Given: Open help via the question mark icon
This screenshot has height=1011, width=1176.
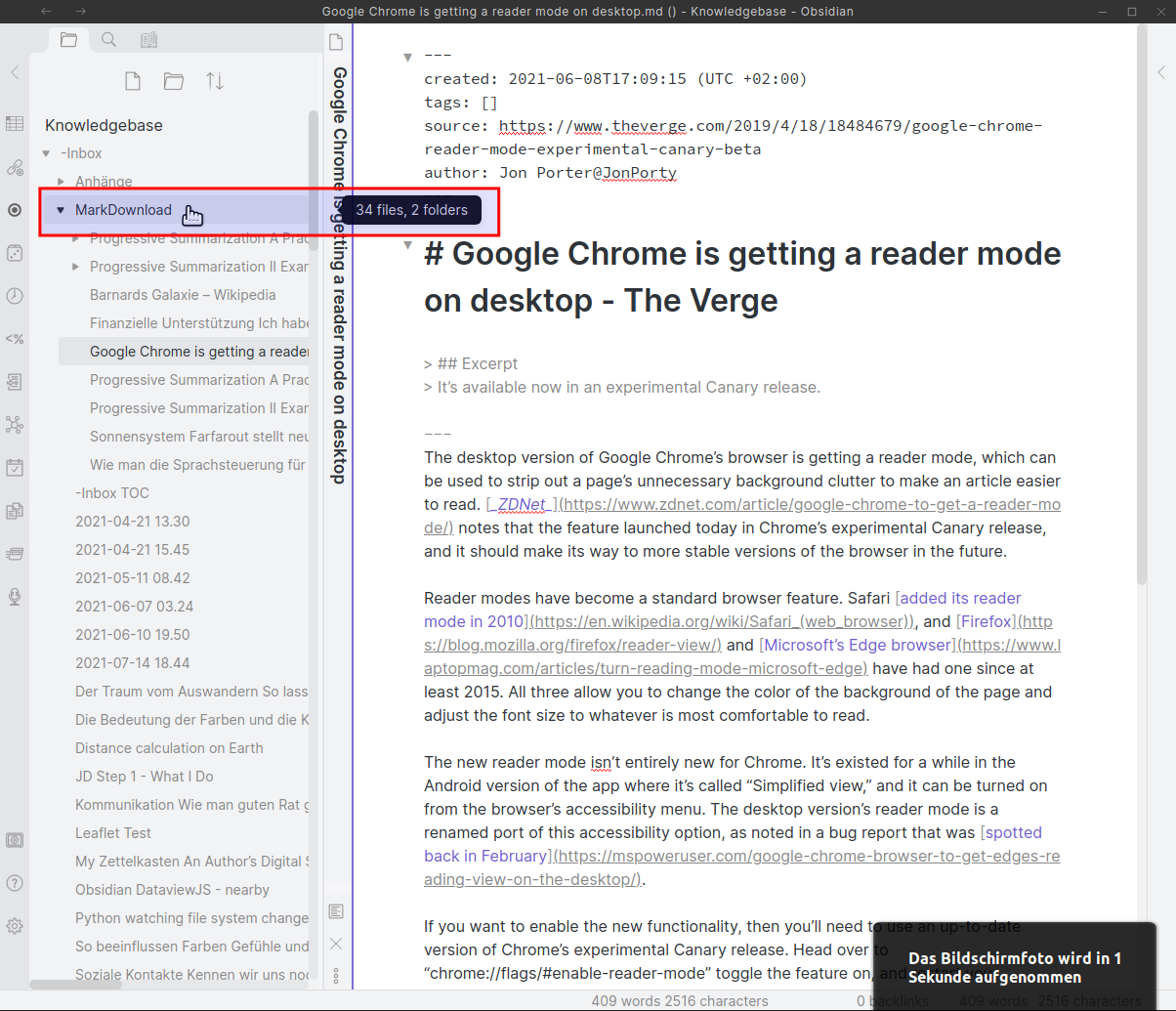Looking at the screenshot, I should (x=15, y=883).
